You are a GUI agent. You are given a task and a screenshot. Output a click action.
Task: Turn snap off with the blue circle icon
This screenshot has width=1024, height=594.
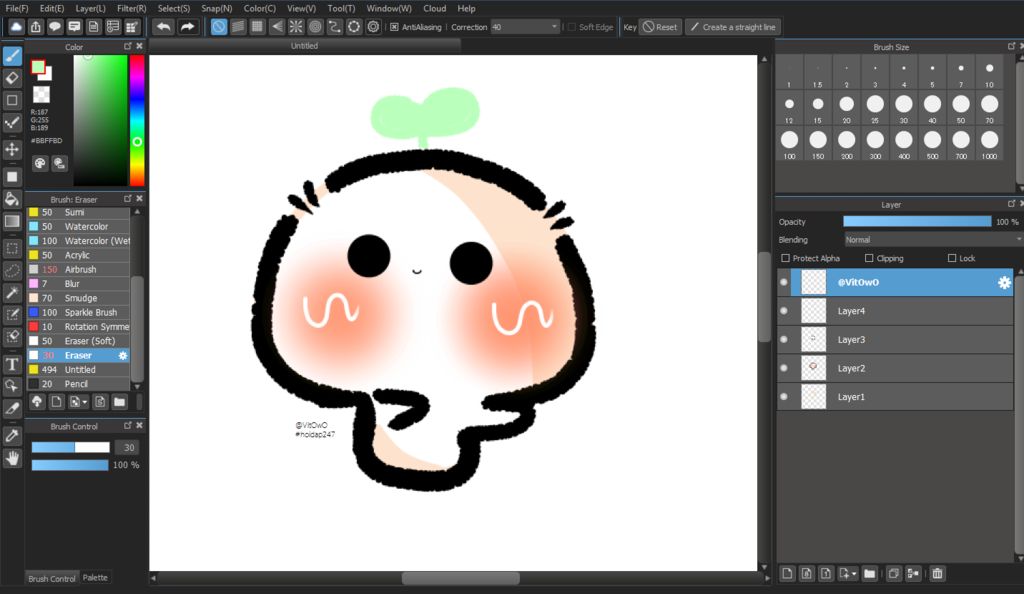pyautogui.click(x=219, y=27)
